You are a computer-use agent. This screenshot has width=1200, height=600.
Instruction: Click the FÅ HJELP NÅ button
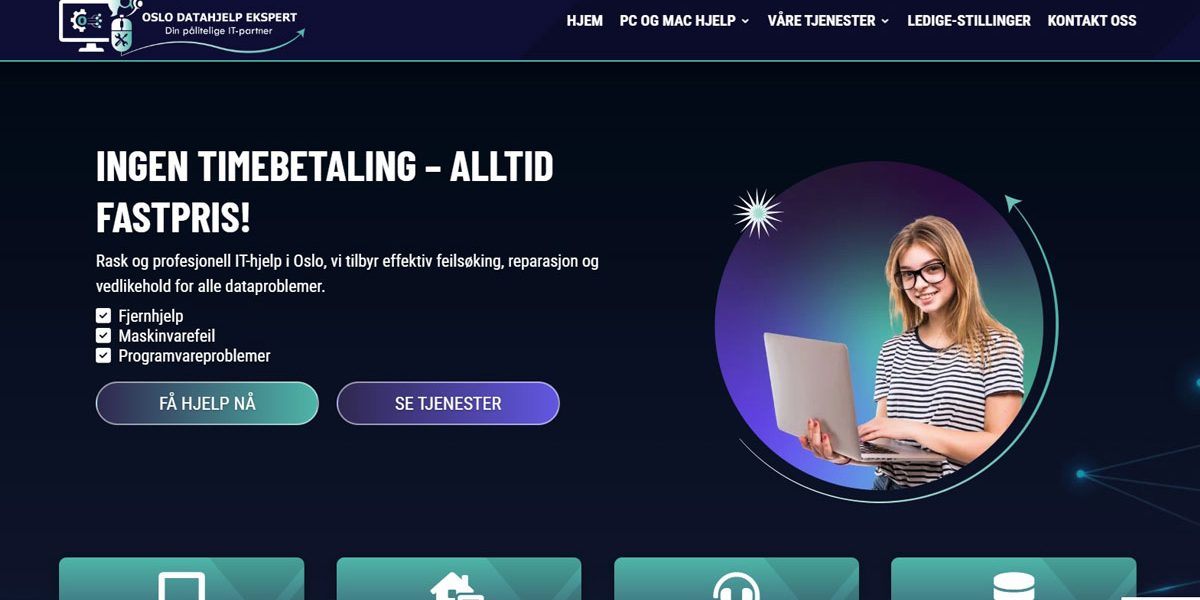pyautogui.click(x=207, y=403)
